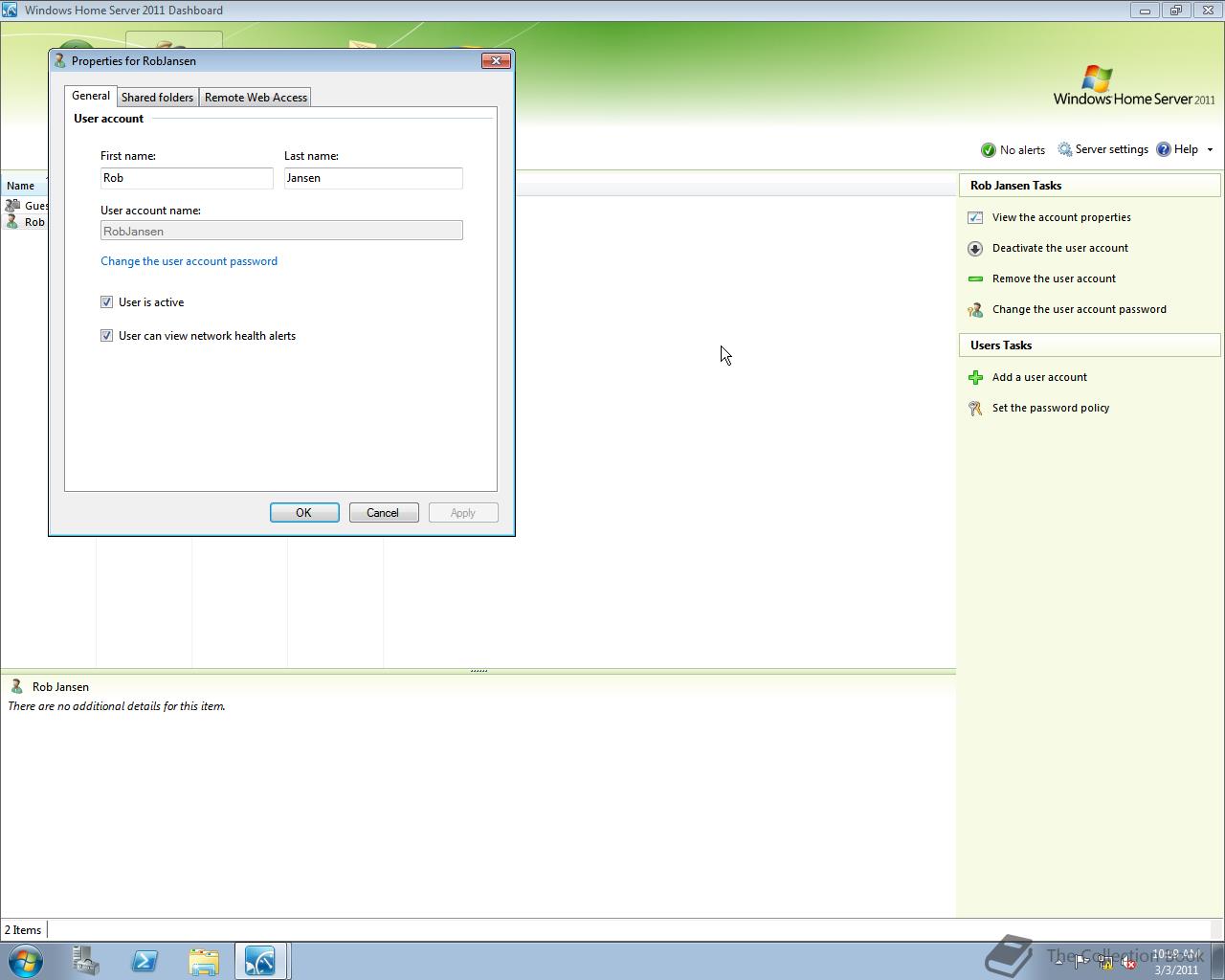Image resolution: width=1225 pixels, height=980 pixels.
Task: Open Server Manager from the taskbar
Action: coord(85,961)
